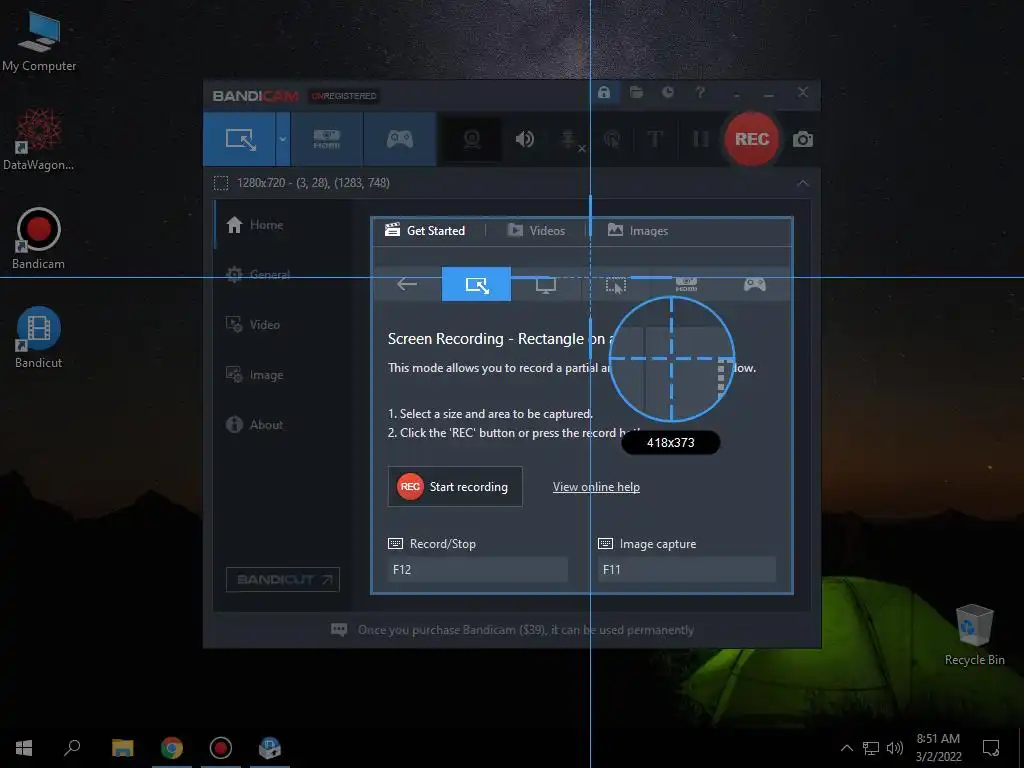Click the installer icon in taskbar
Viewport: 1024px width, 768px height.
[270, 748]
